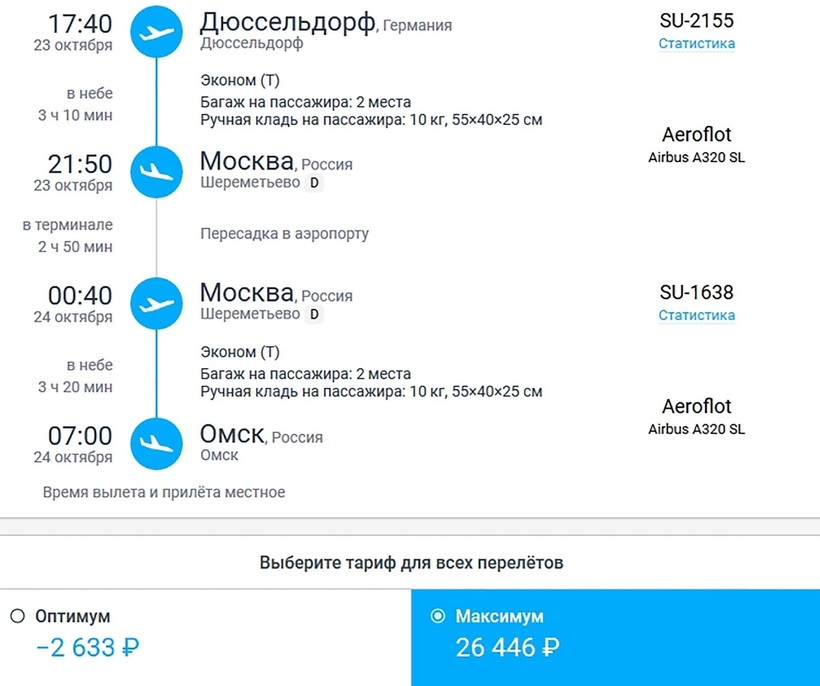This screenshot has width=820, height=686.
Task: Click the first Aeroflot airline name
Action: 696,135
